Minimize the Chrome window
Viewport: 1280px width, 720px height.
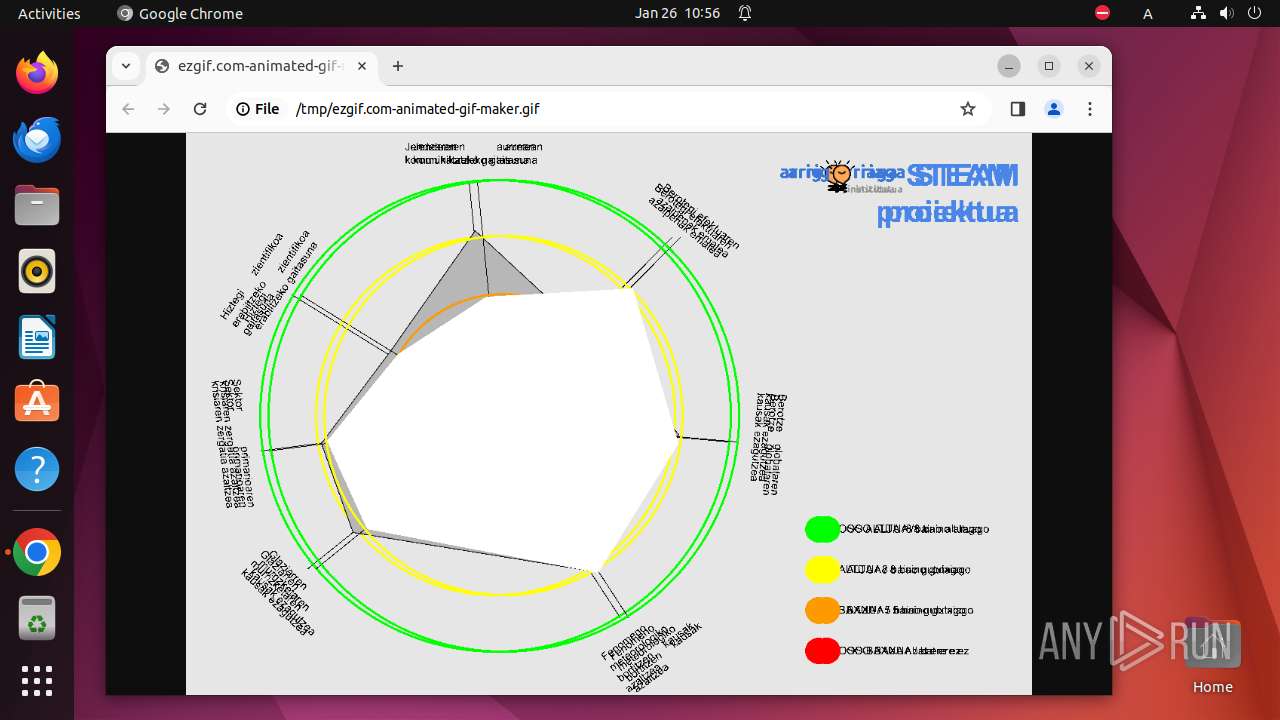[1009, 66]
